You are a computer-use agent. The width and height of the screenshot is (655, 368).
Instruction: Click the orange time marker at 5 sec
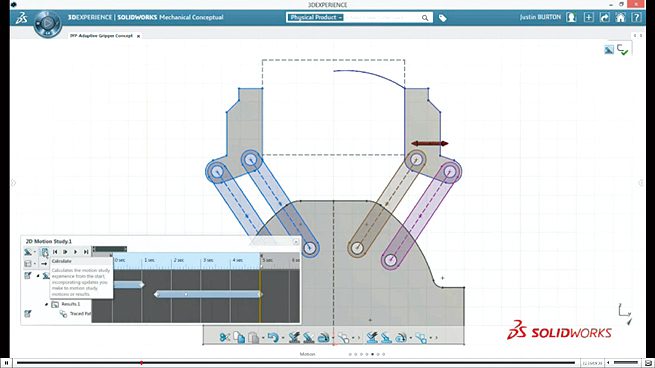(x=261, y=289)
